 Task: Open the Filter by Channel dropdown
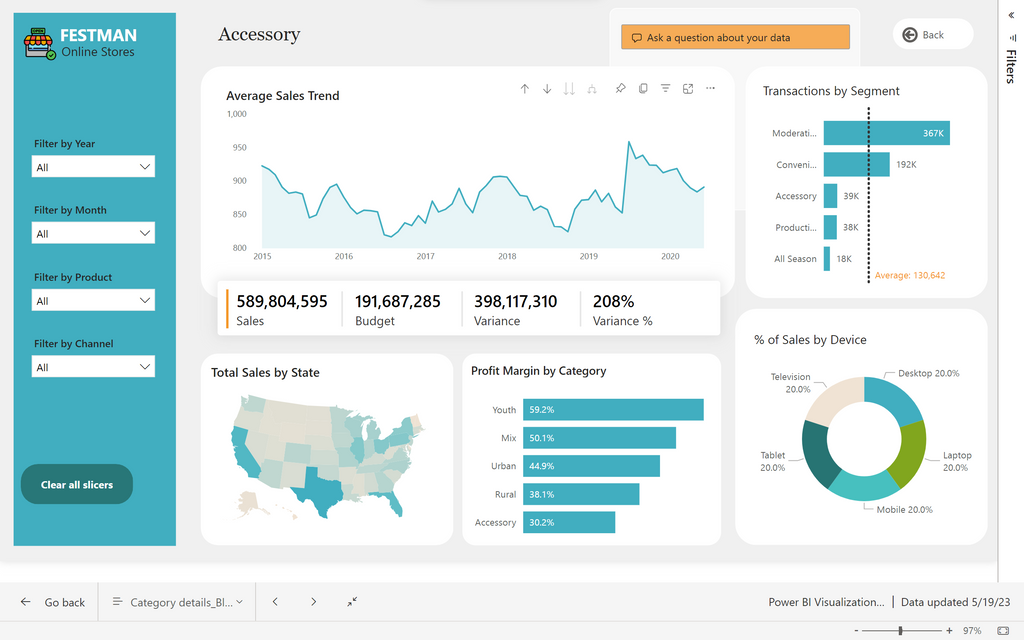pyautogui.click(x=94, y=367)
